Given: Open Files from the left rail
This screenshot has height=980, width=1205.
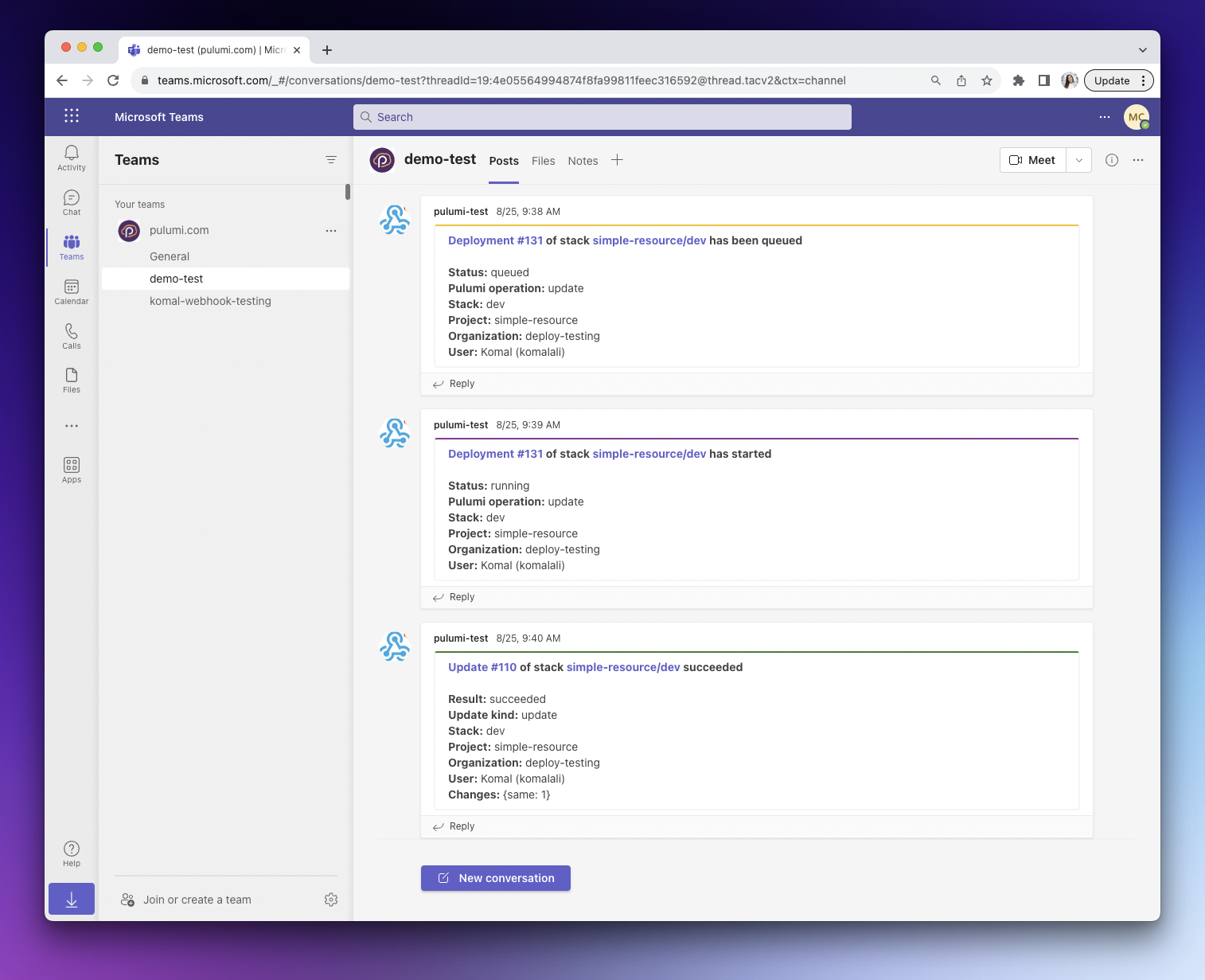Looking at the screenshot, I should pyautogui.click(x=72, y=380).
